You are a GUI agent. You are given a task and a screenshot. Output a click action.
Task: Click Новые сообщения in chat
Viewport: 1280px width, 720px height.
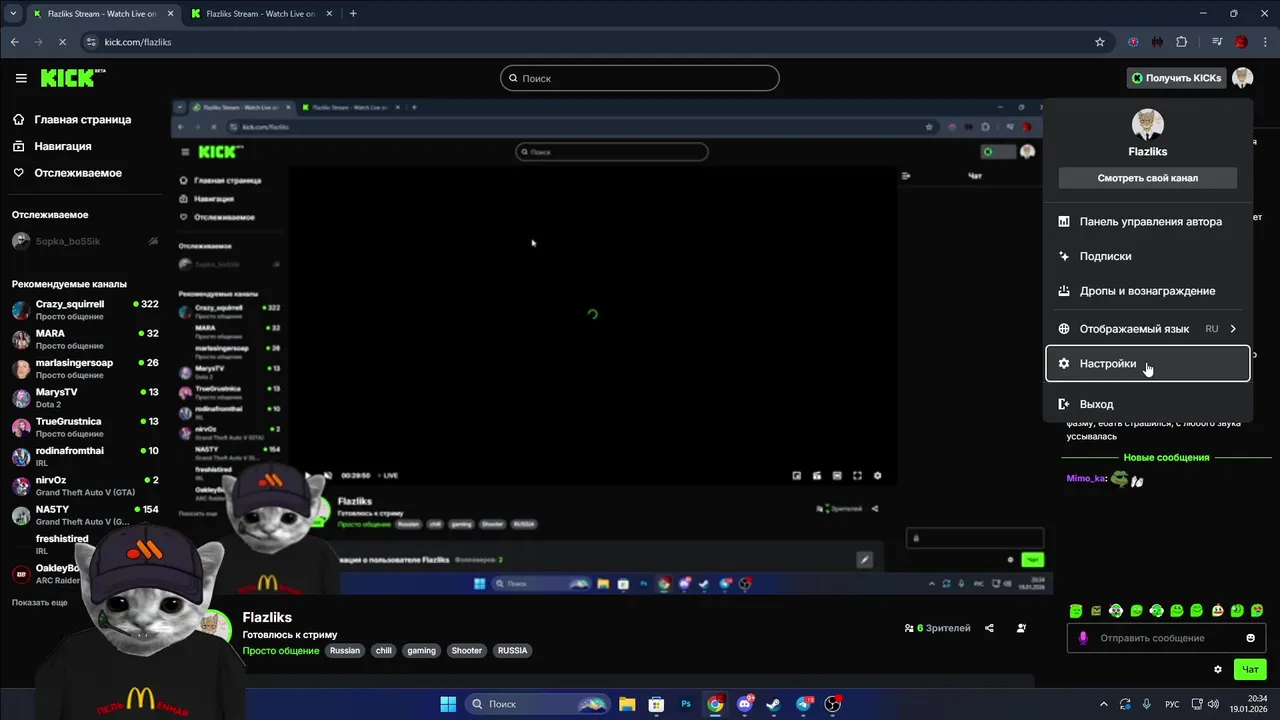[1166, 457]
